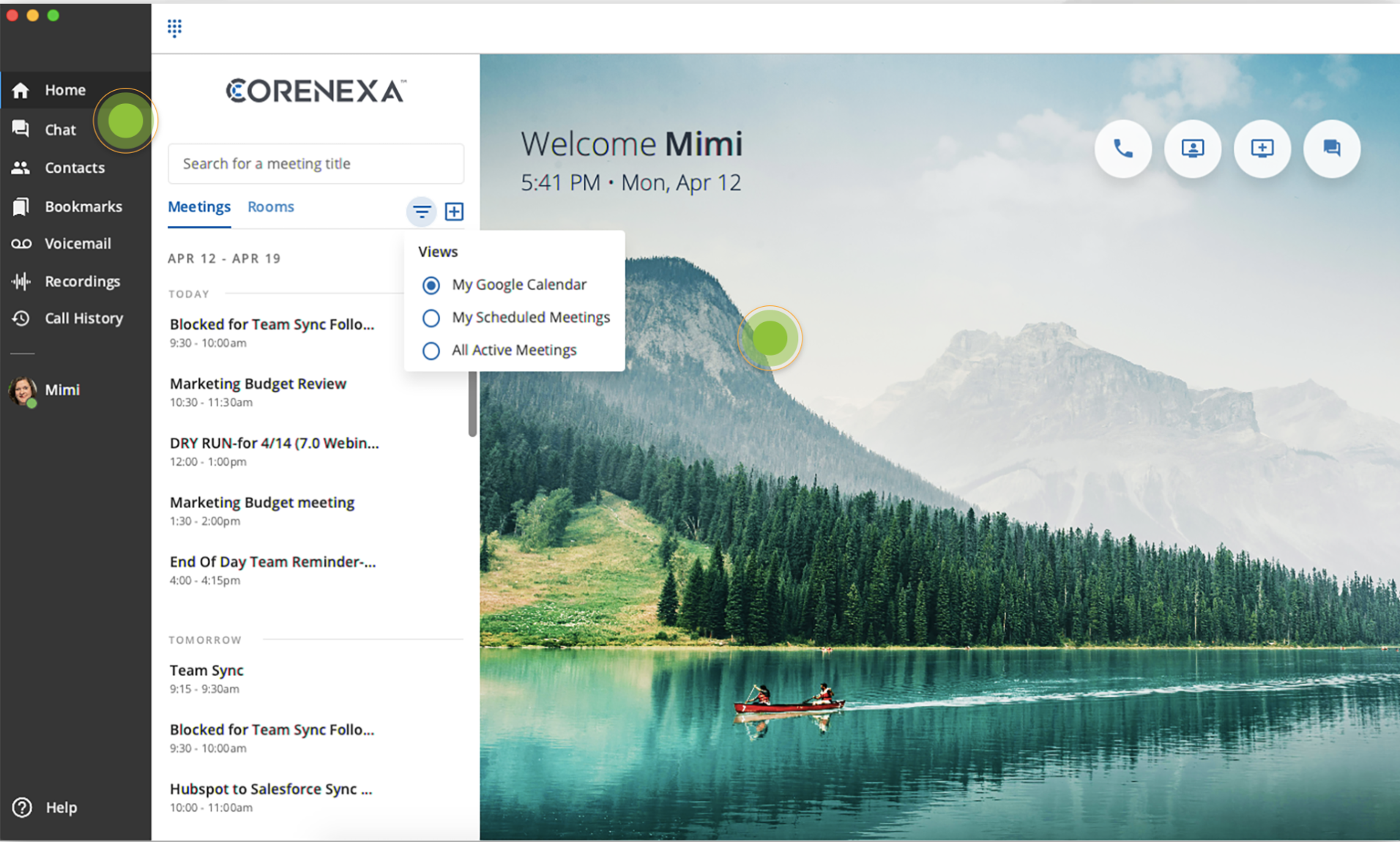Choose the All Active Meetings option

click(431, 351)
